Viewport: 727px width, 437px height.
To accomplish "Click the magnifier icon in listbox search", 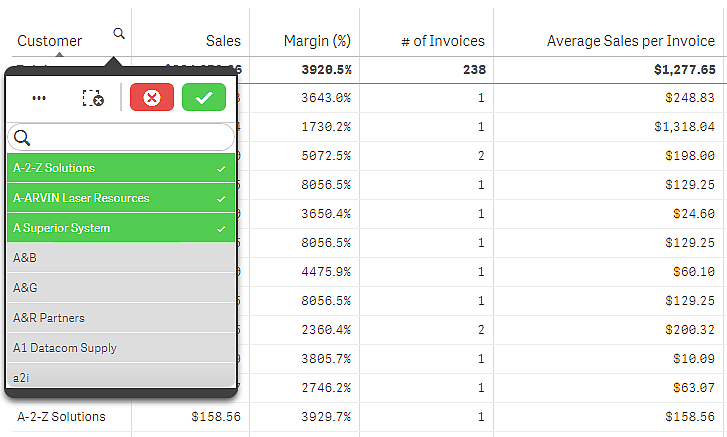I will point(22,138).
